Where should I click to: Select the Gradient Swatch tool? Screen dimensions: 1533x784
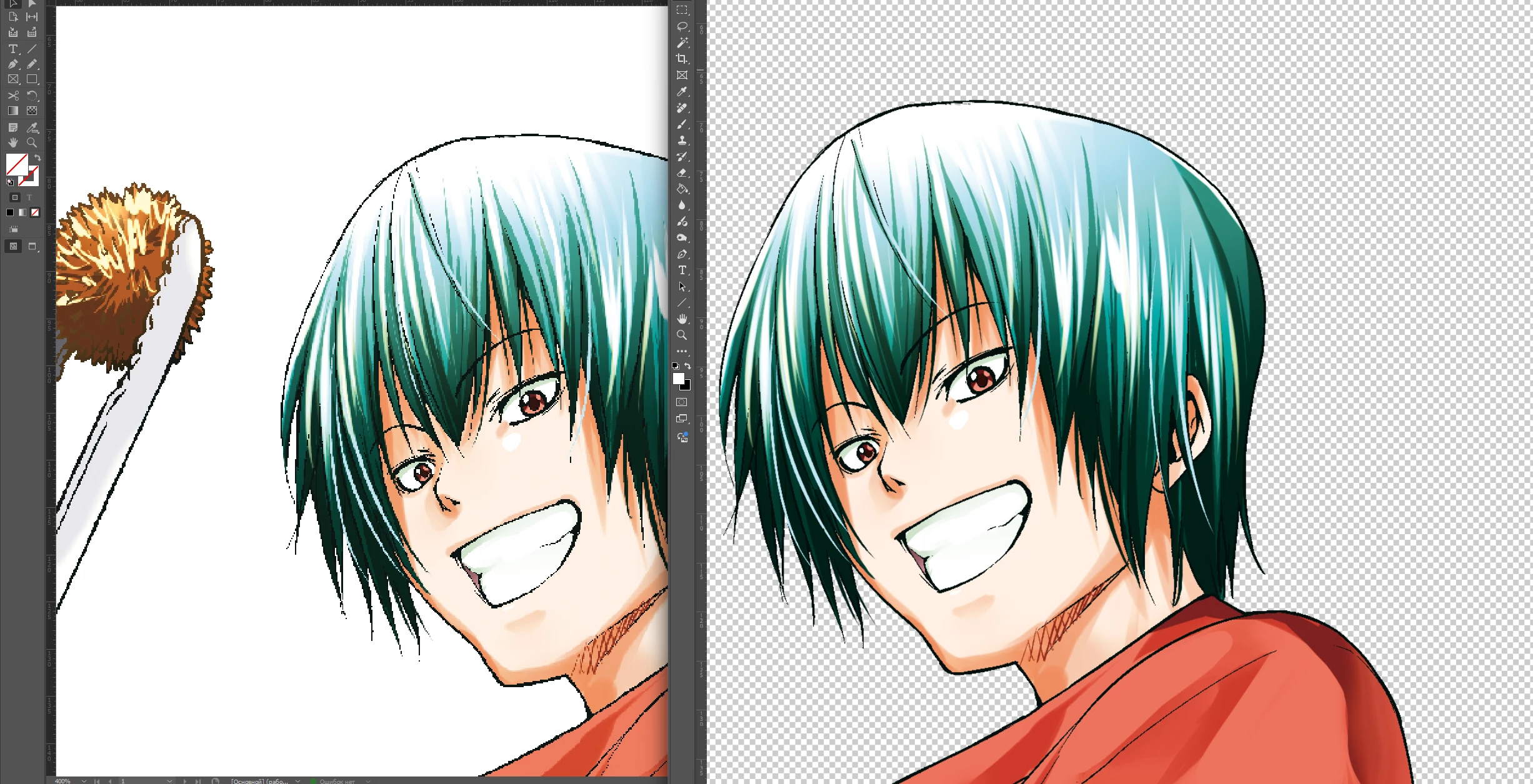point(12,111)
